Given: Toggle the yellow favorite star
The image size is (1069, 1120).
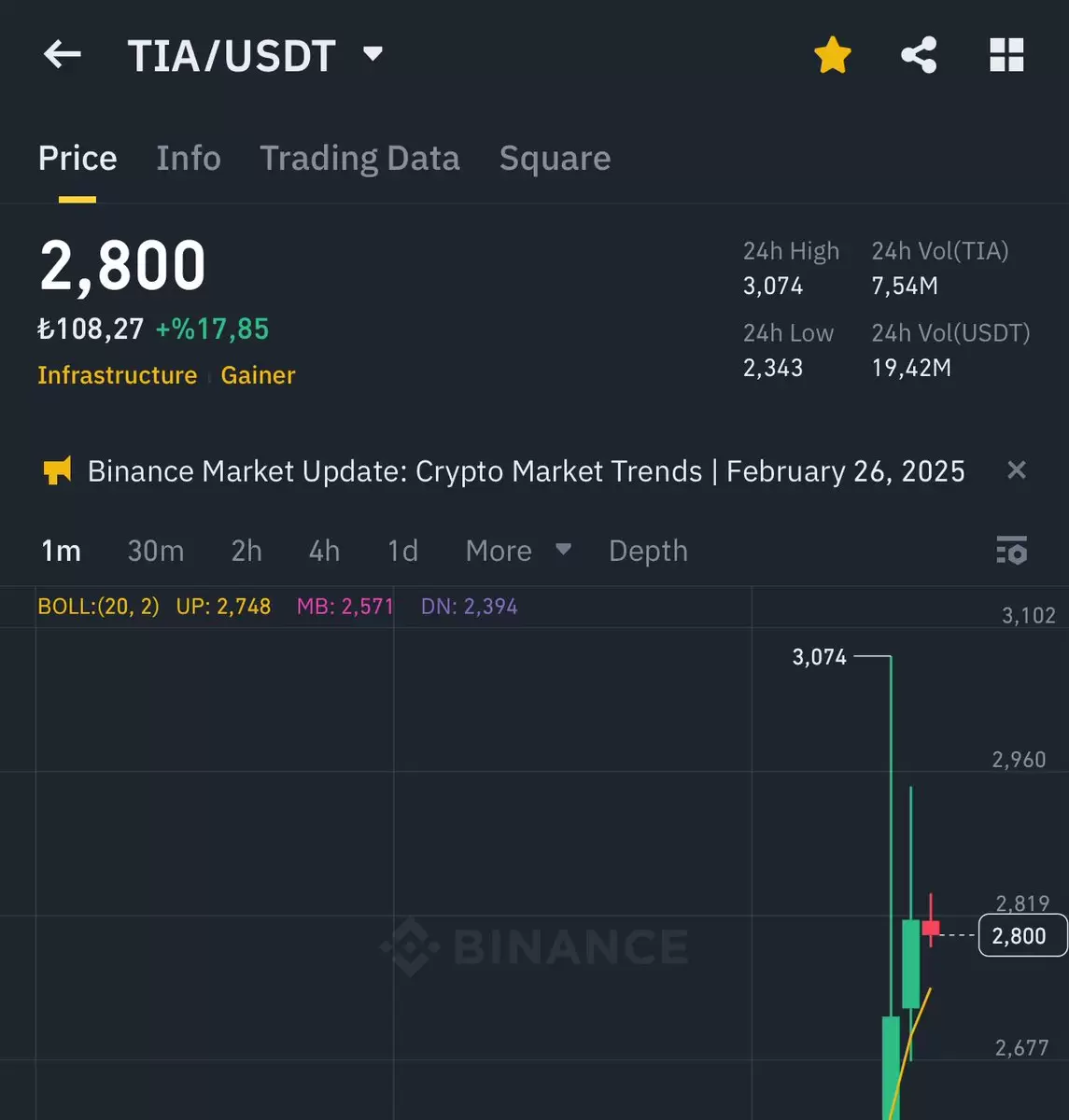Looking at the screenshot, I should pos(832,55).
